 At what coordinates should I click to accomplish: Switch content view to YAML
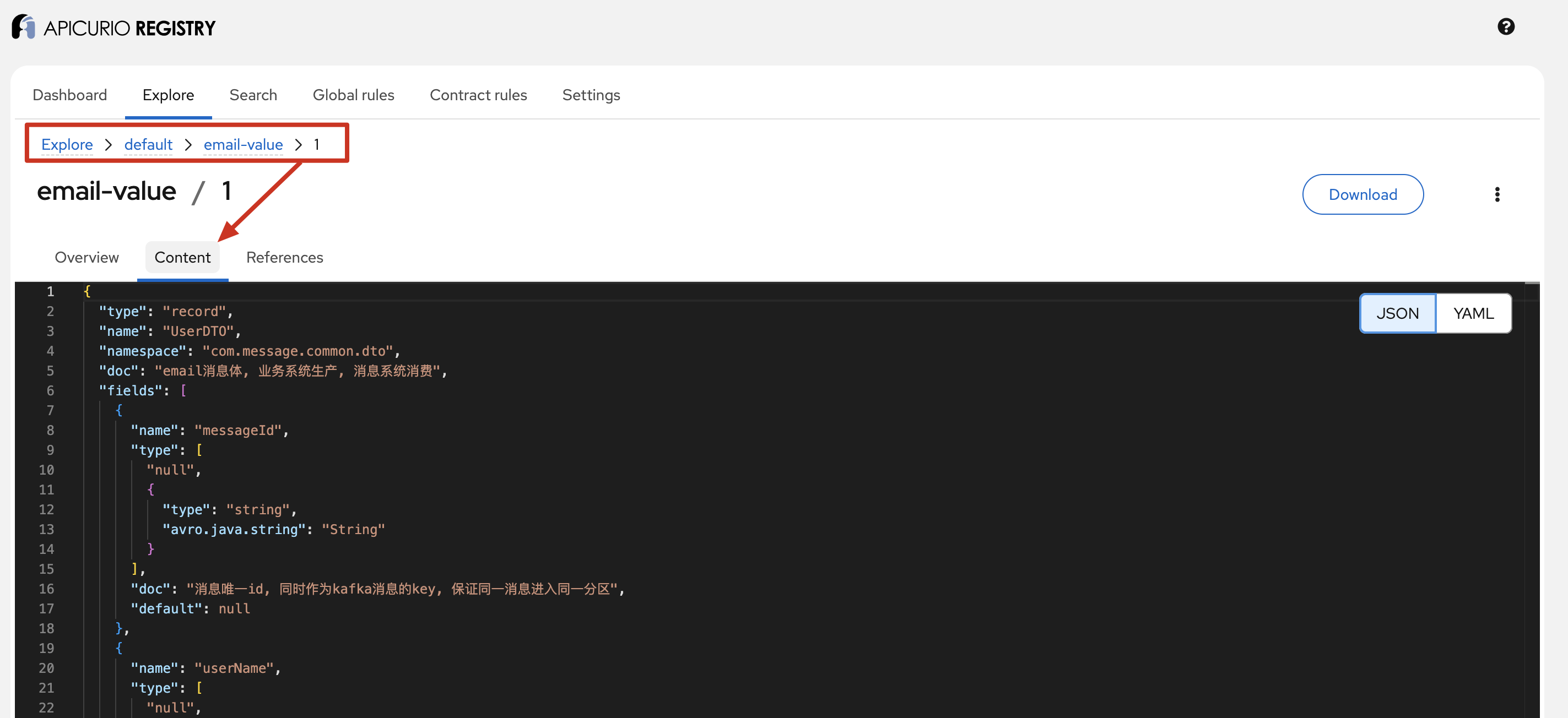[x=1473, y=313]
